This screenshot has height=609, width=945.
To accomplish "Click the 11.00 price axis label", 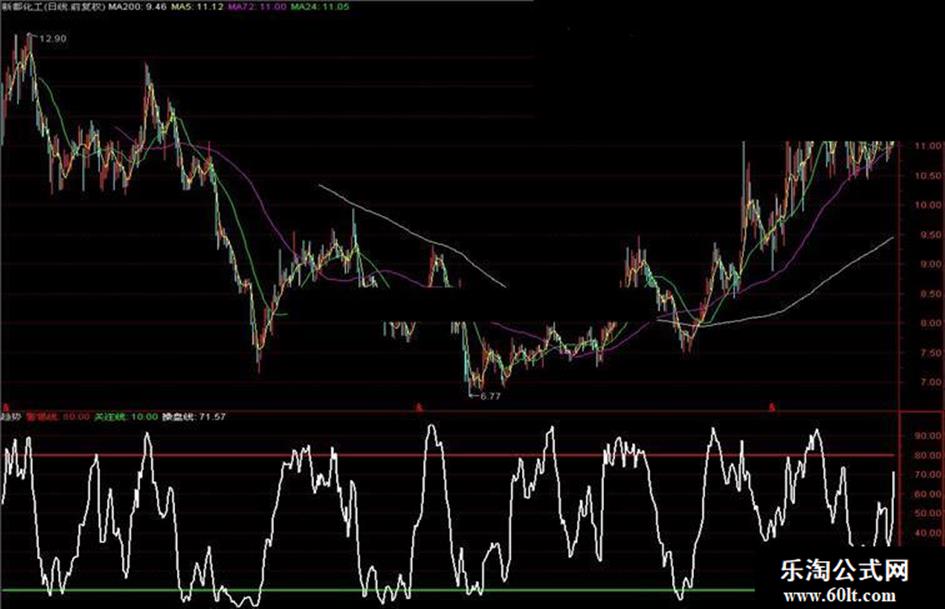I will [x=928, y=146].
